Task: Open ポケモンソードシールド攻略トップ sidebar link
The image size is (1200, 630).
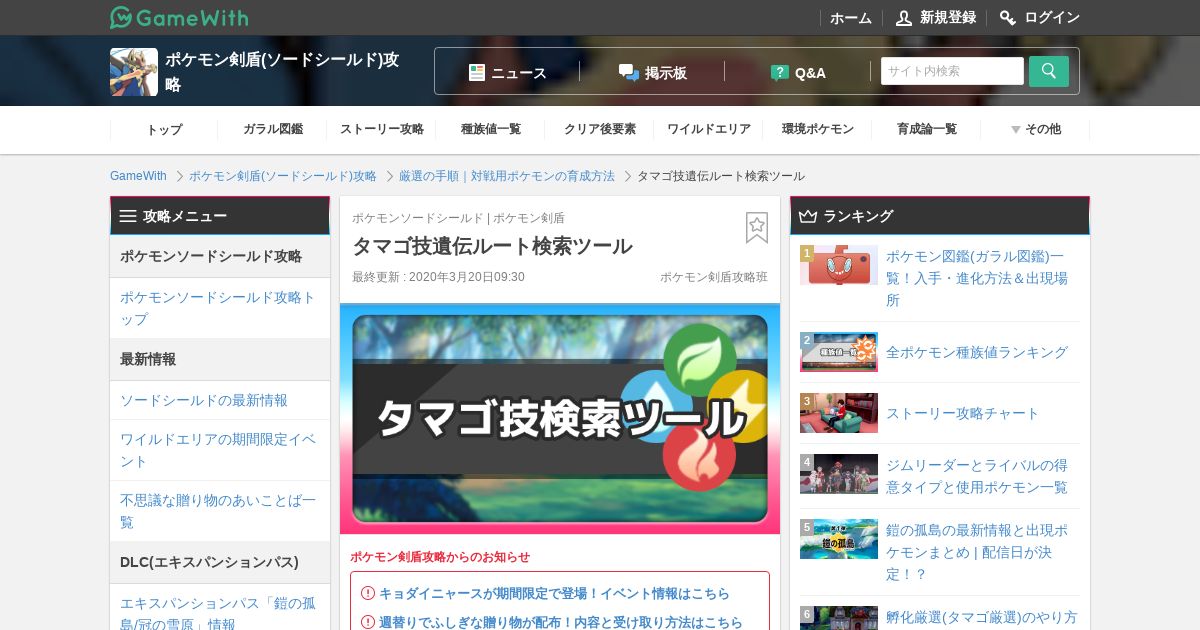Action: pyautogui.click(x=219, y=308)
